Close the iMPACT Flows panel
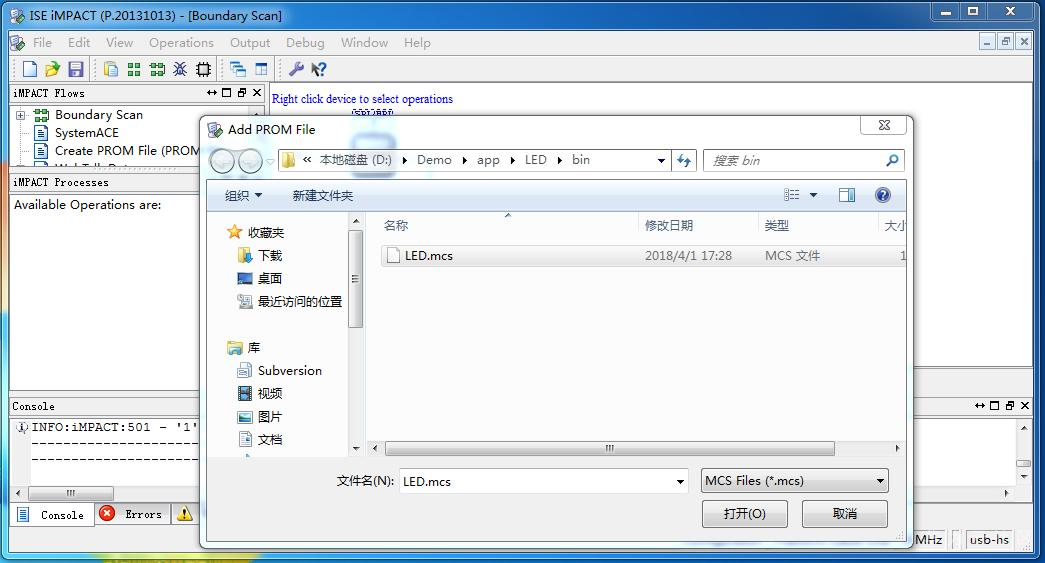Screen dimensions: 1045x563 [257, 93]
